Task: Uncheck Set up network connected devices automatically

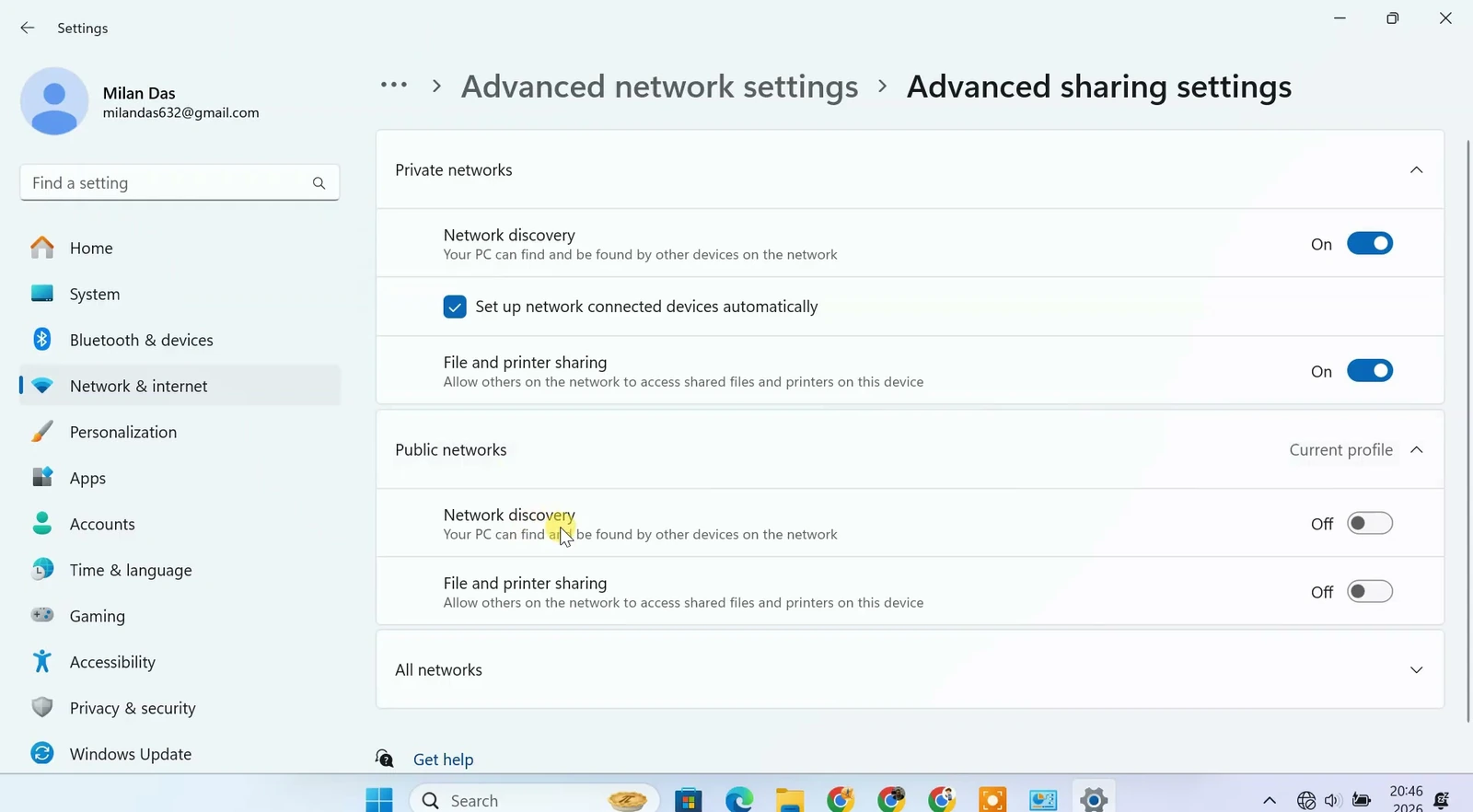Action: tap(455, 307)
